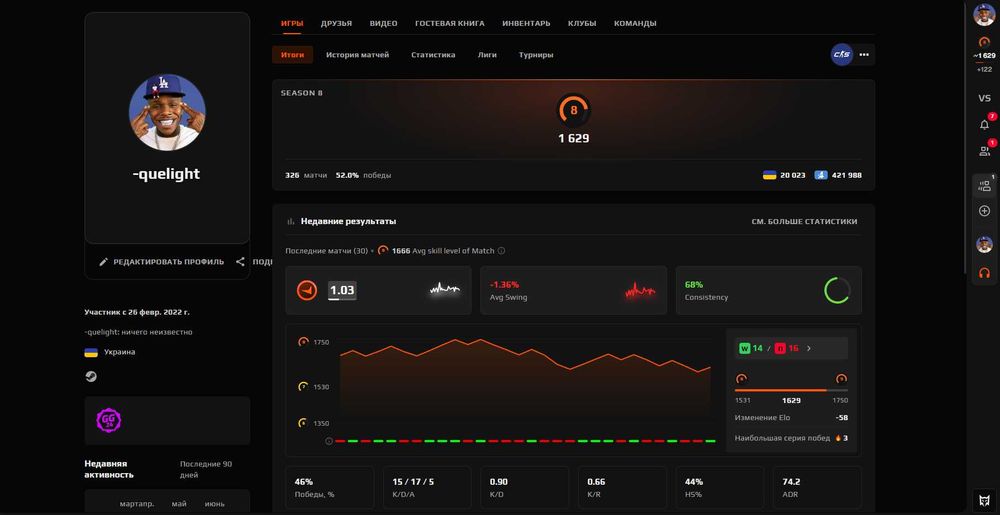Open the Consistency 68% card

(x=768, y=291)
